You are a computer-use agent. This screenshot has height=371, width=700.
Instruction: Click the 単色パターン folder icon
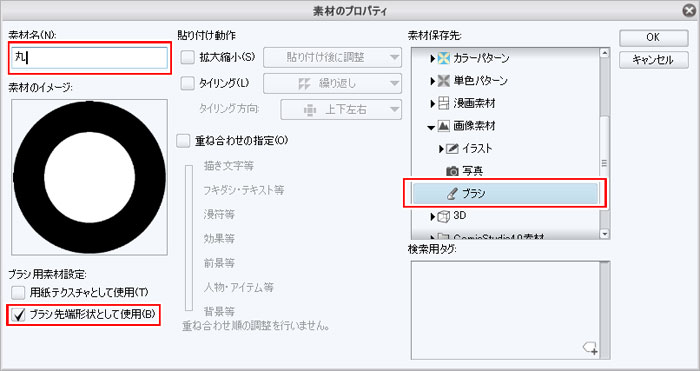443,81
